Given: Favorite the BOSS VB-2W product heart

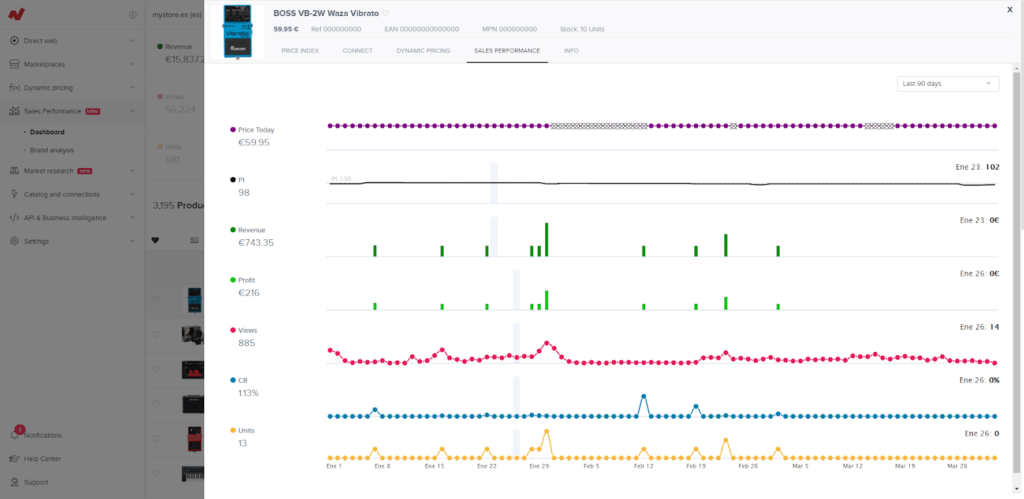Looking at the screenshot, I should (x=385, y=13).
